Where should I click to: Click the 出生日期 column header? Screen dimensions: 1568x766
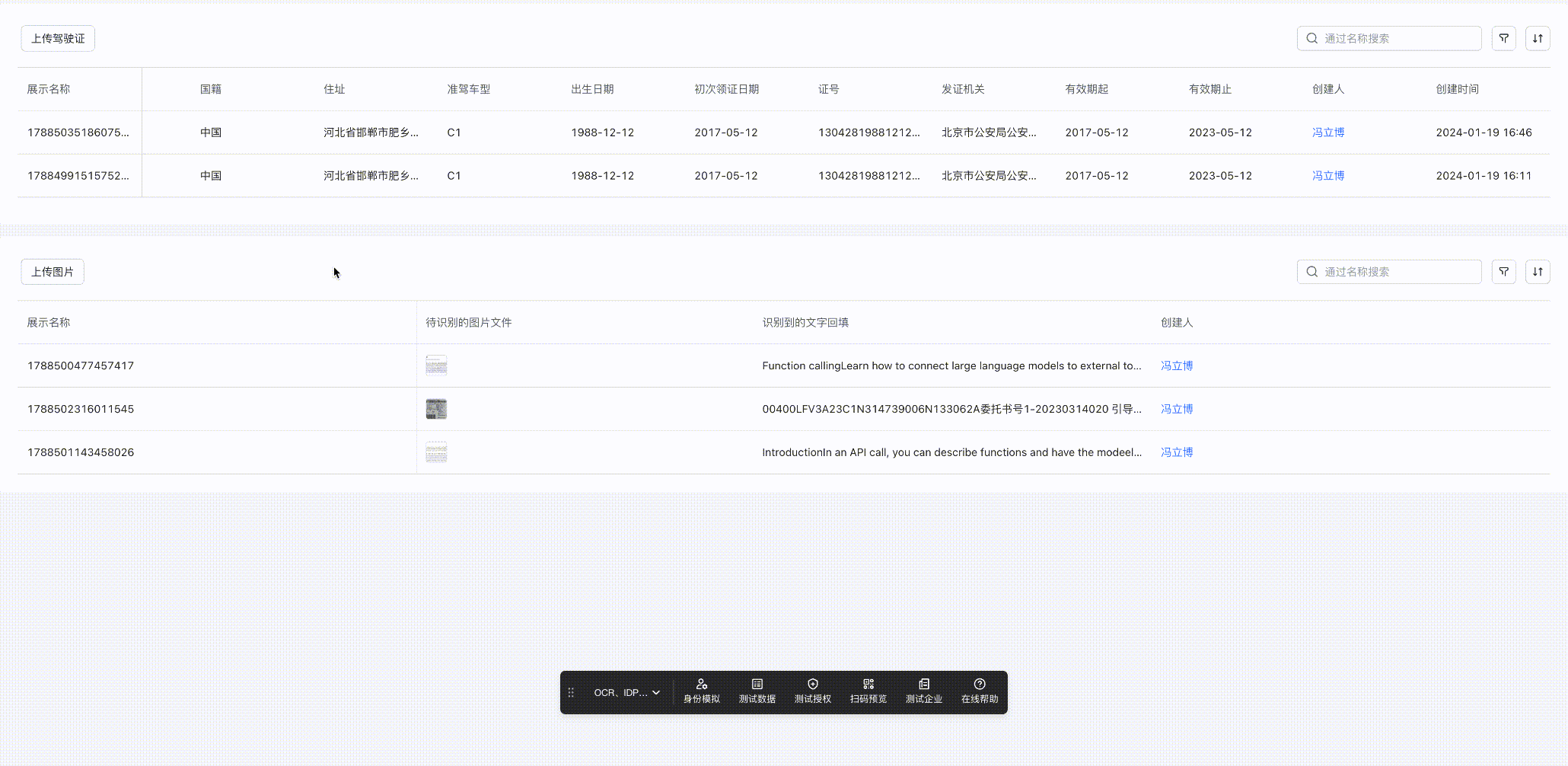tap(592, 89)
